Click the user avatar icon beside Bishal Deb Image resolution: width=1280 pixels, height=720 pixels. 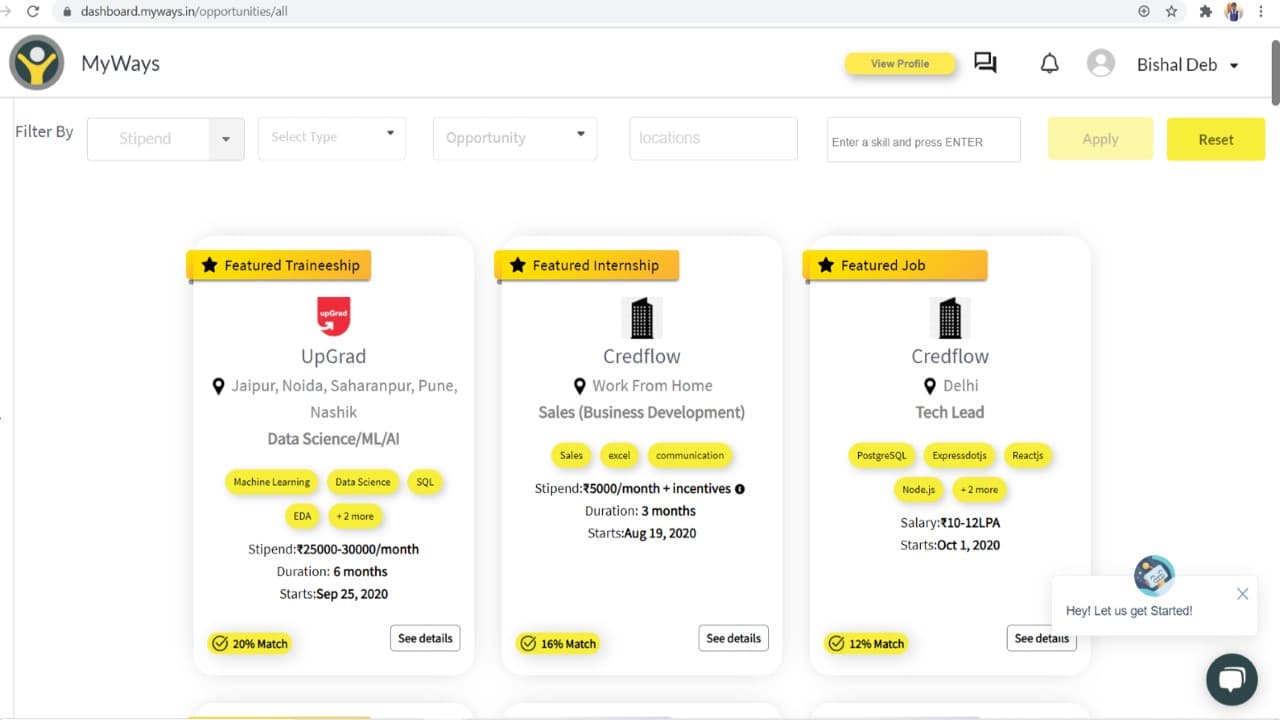1101,63
